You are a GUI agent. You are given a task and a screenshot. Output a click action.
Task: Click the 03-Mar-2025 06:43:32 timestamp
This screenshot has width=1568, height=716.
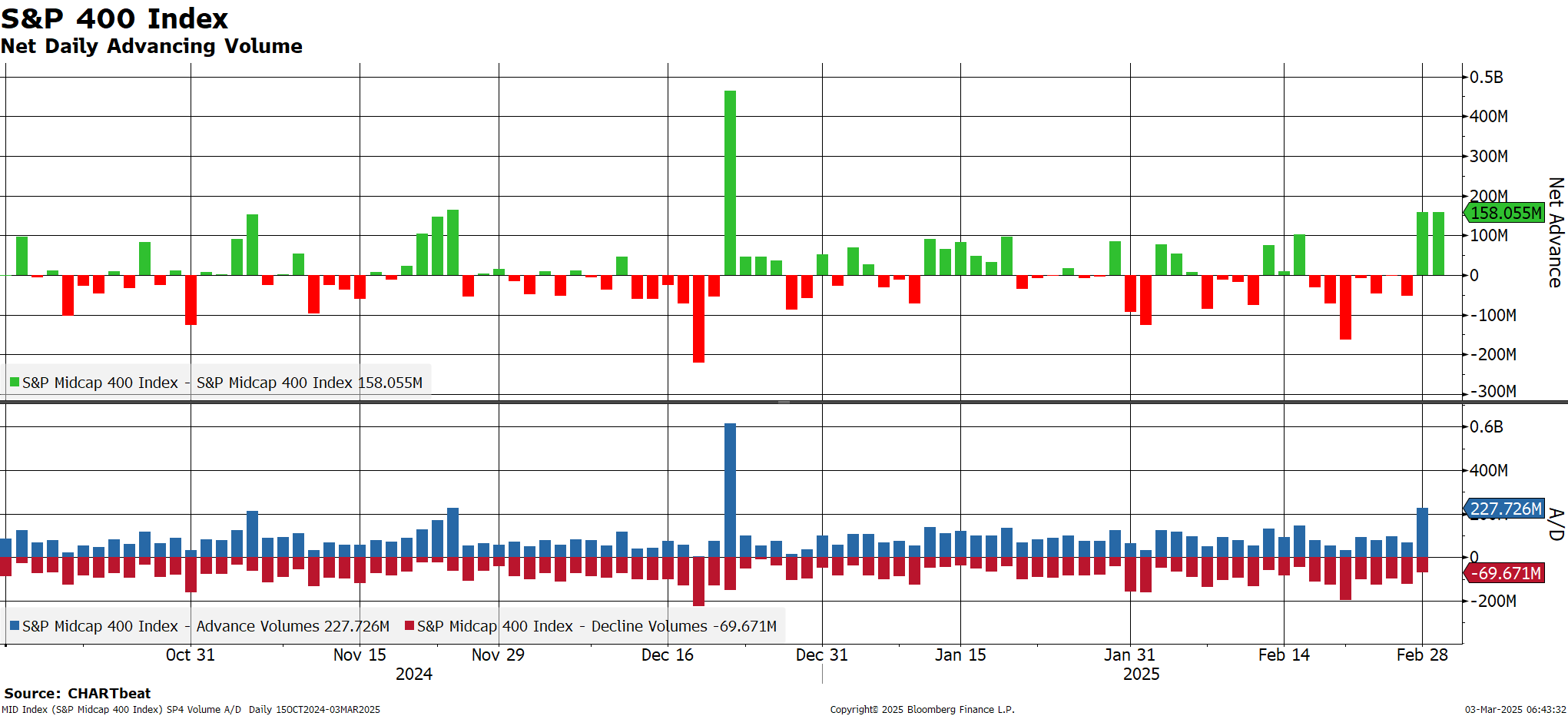tap(1515, 709)
